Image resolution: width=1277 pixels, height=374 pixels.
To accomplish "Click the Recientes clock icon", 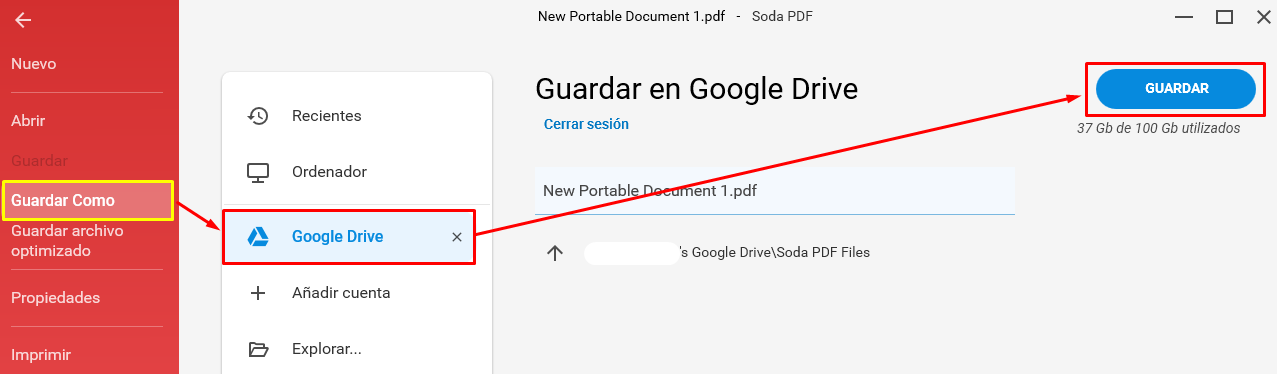I will pyautogui.click(x=258, y=116).
